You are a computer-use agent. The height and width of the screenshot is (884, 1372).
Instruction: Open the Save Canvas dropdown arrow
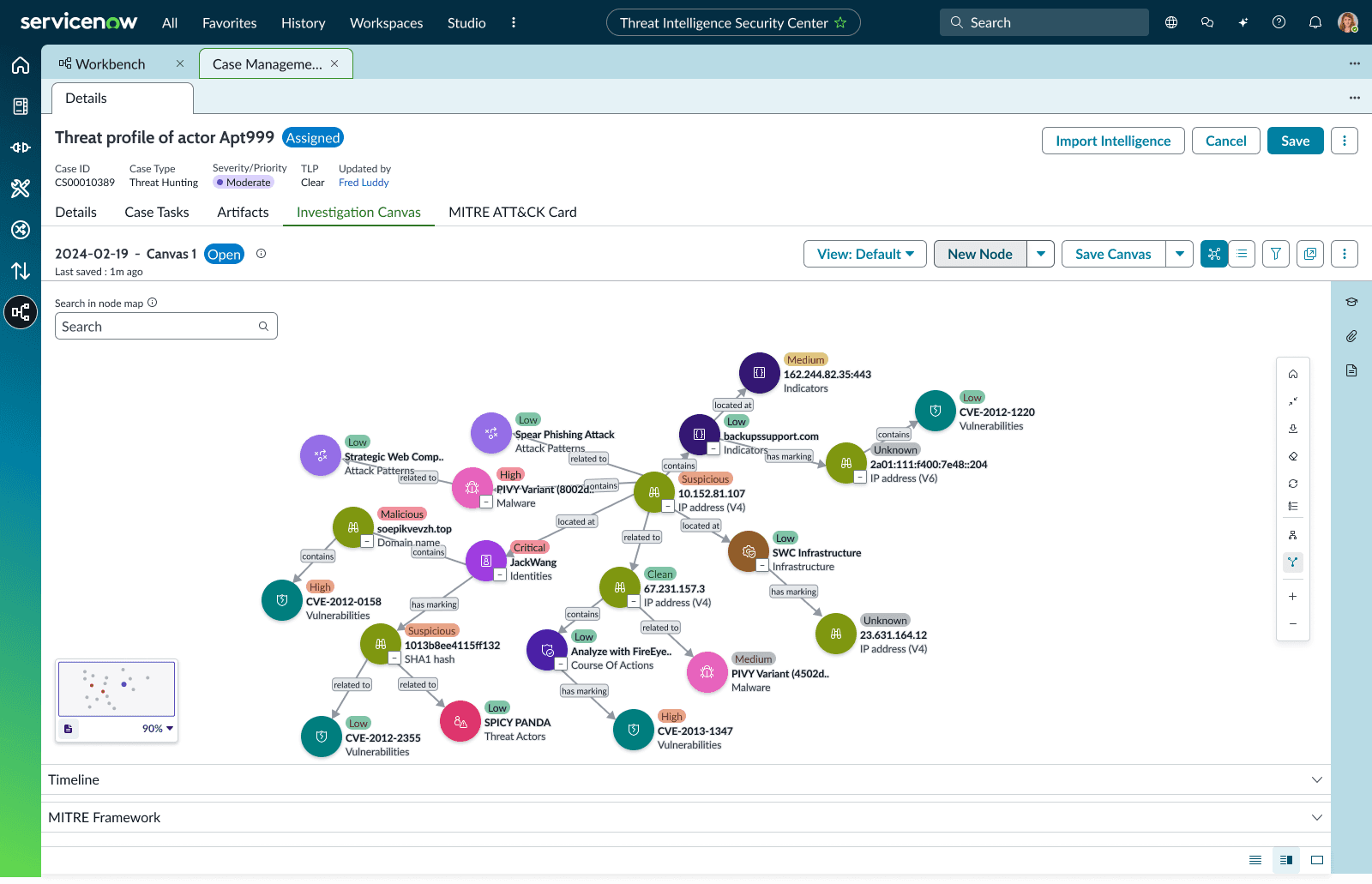[1180, 254]
